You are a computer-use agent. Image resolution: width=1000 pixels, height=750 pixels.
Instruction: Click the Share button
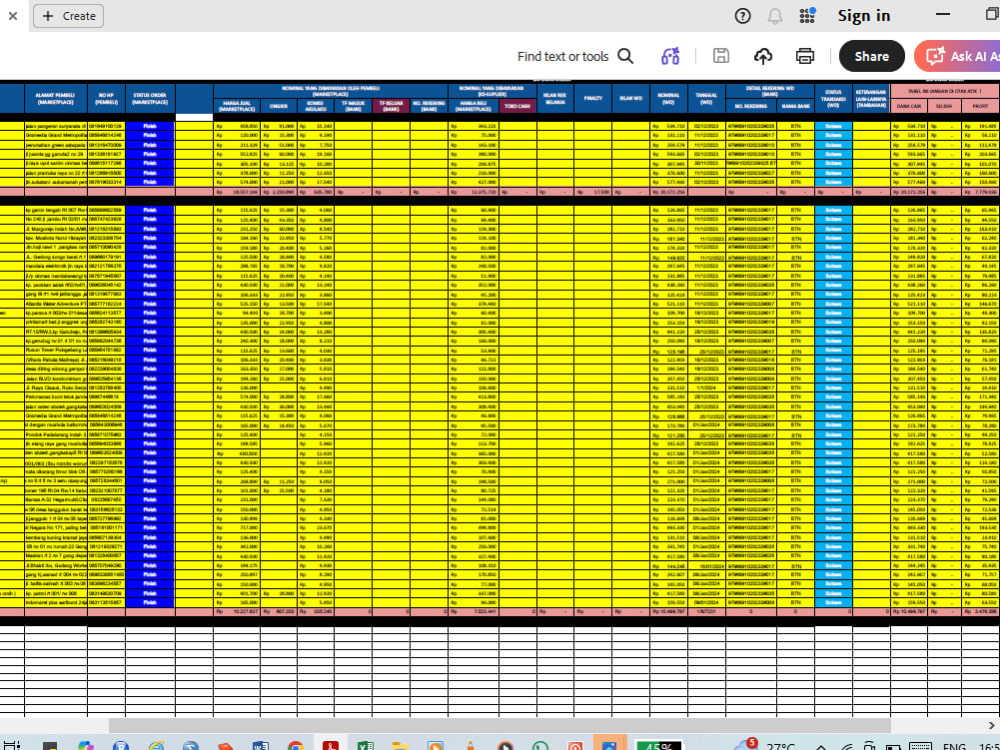pyautogui.click(x=871, y=56)
